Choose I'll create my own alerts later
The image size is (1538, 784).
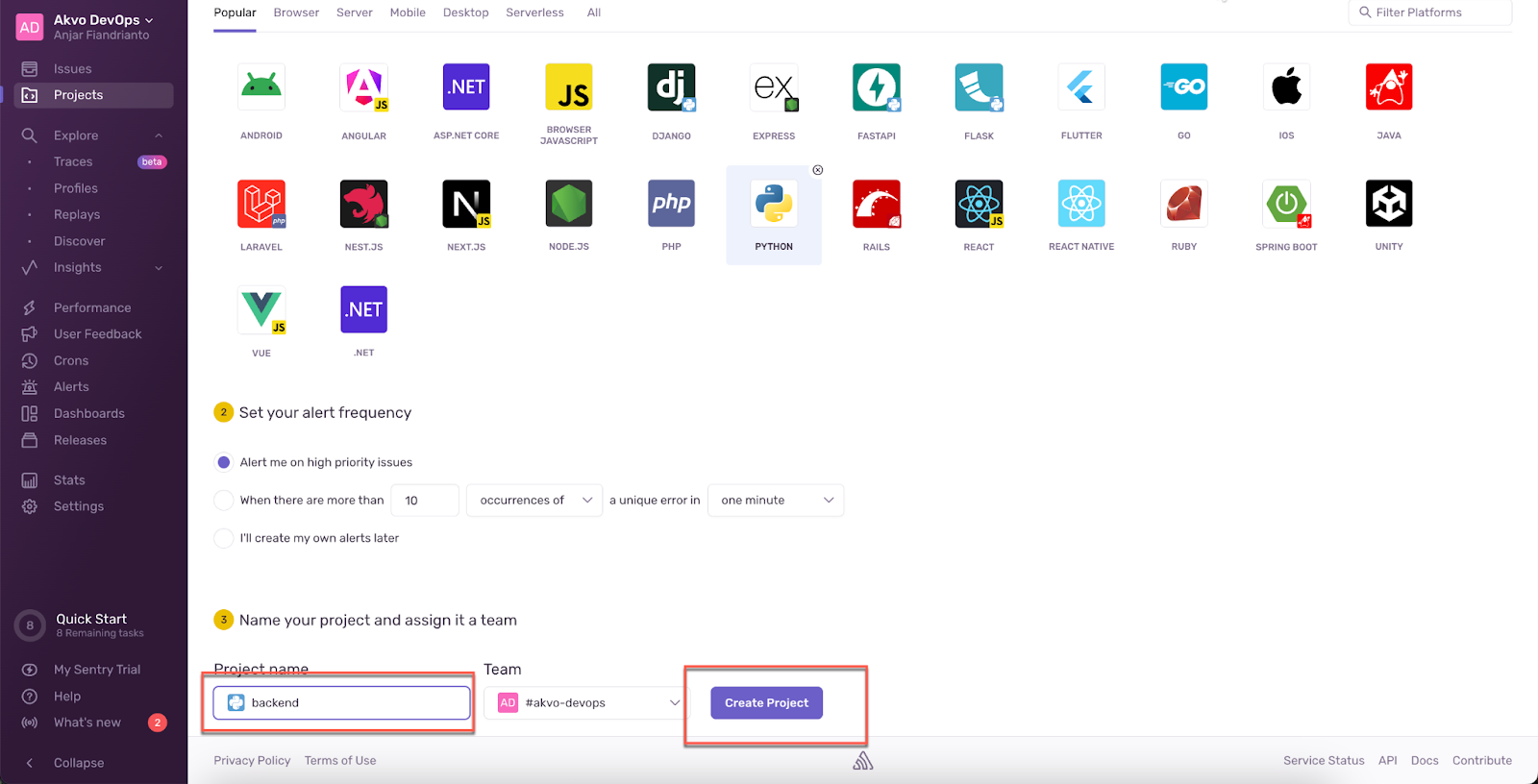224,538
